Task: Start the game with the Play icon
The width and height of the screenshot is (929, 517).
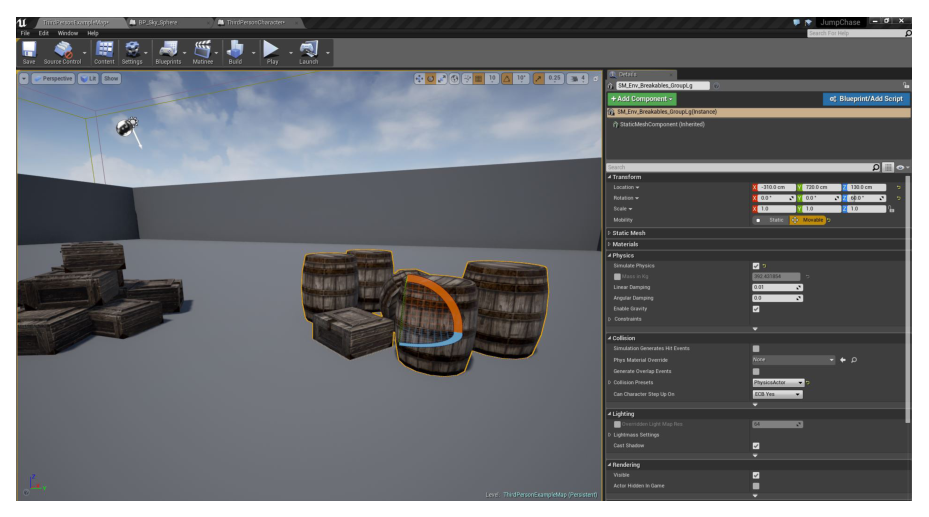Action: [x=272, y=52]
